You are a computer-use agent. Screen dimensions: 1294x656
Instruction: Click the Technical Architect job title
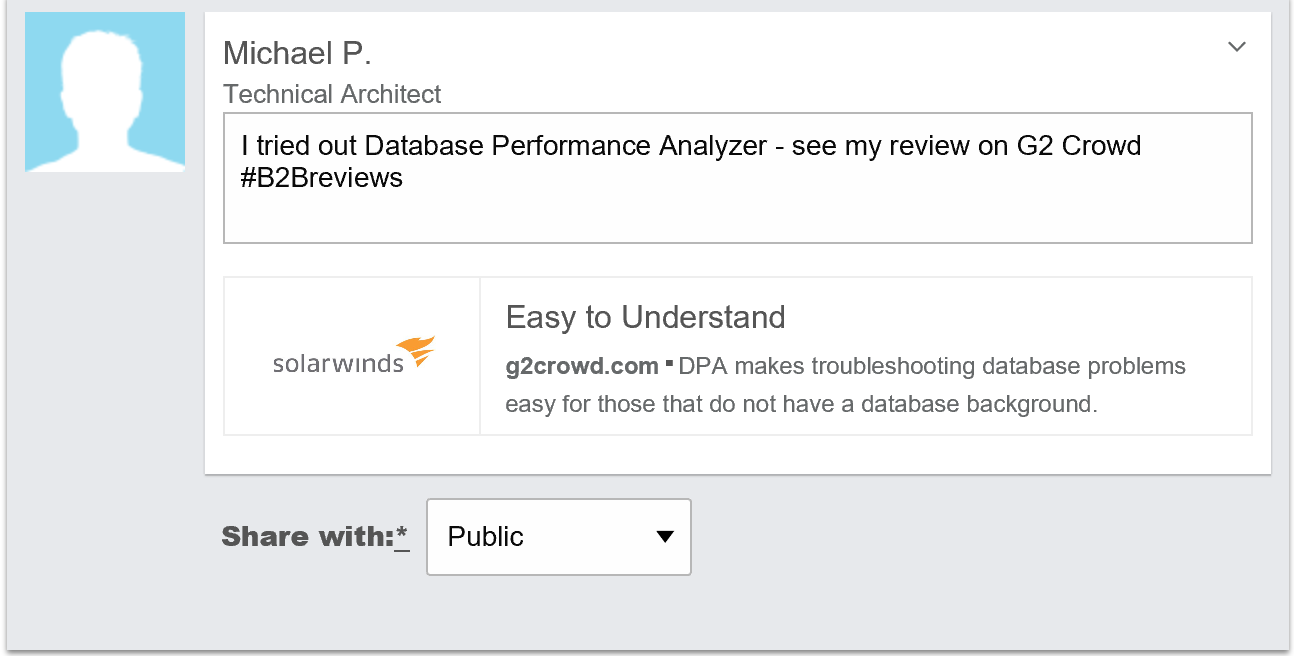click(x=332, y=94)
